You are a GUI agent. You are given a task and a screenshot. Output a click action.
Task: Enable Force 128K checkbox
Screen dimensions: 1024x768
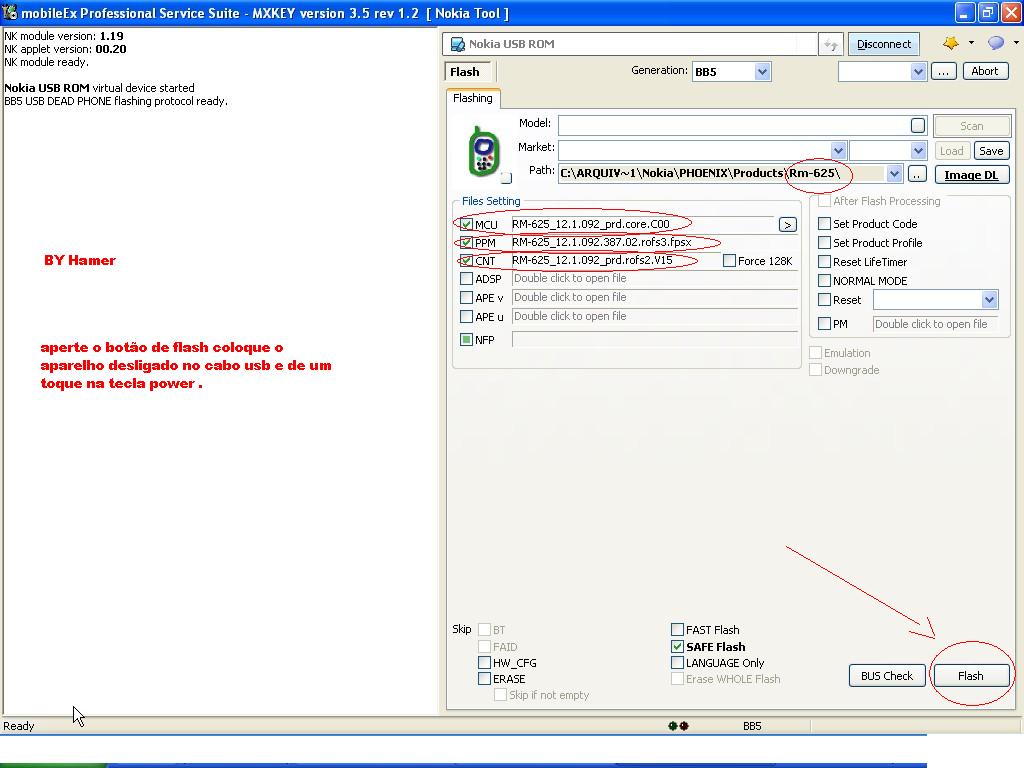click(729, 261)
